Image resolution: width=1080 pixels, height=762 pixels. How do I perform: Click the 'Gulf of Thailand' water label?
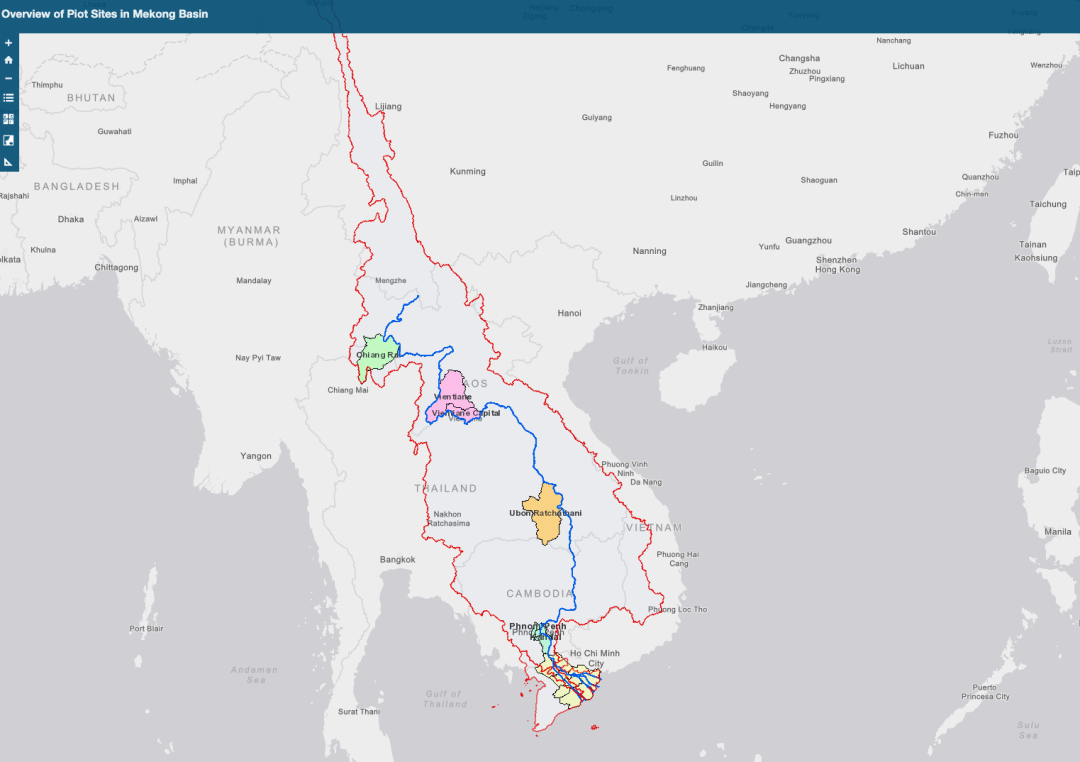(445, 699)
